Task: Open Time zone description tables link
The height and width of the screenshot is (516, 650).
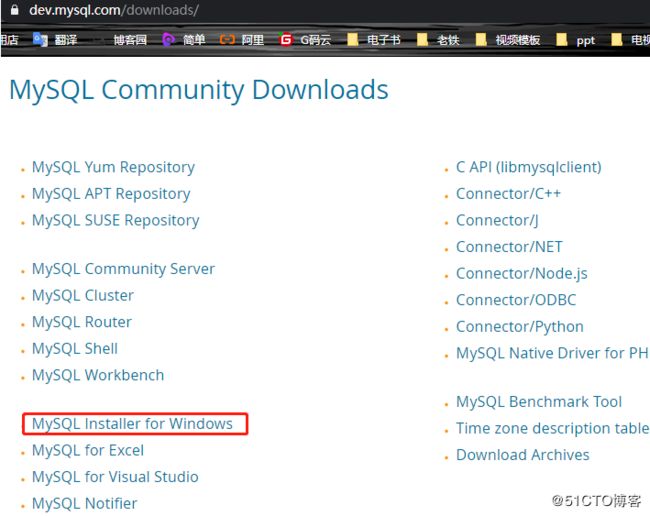Action: 553,428
